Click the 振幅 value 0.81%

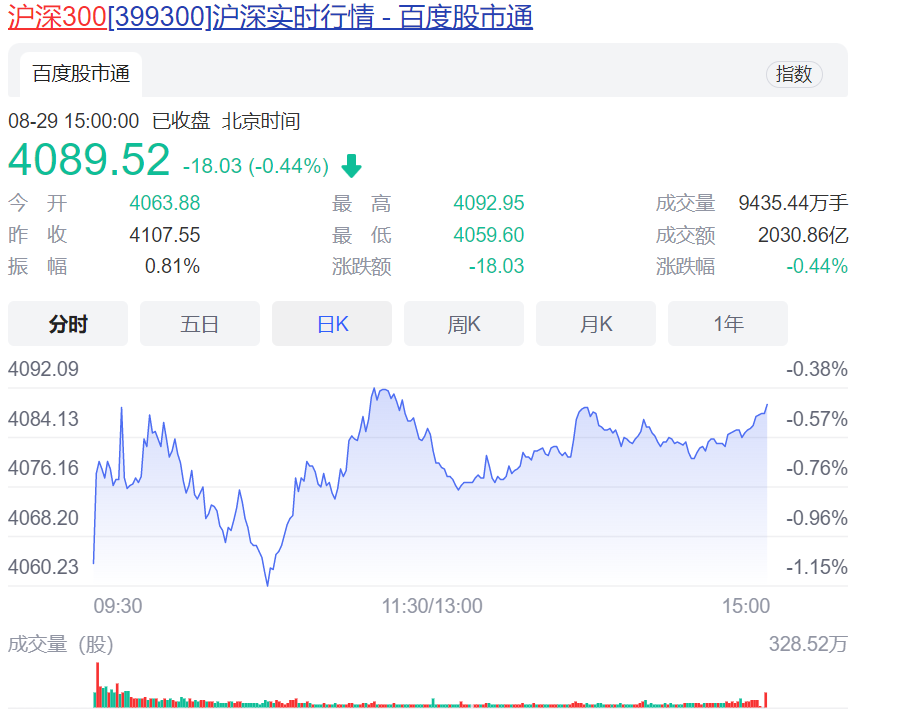coord(172,266)
